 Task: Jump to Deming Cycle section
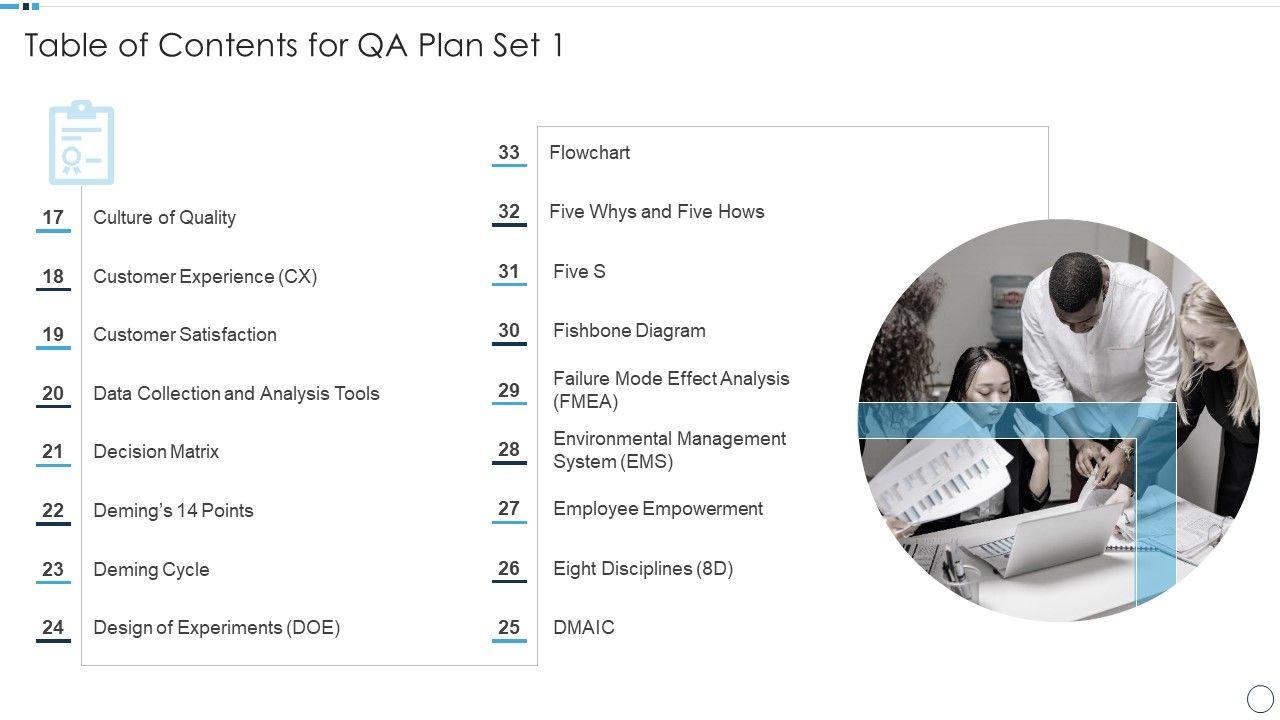point(151,570)
